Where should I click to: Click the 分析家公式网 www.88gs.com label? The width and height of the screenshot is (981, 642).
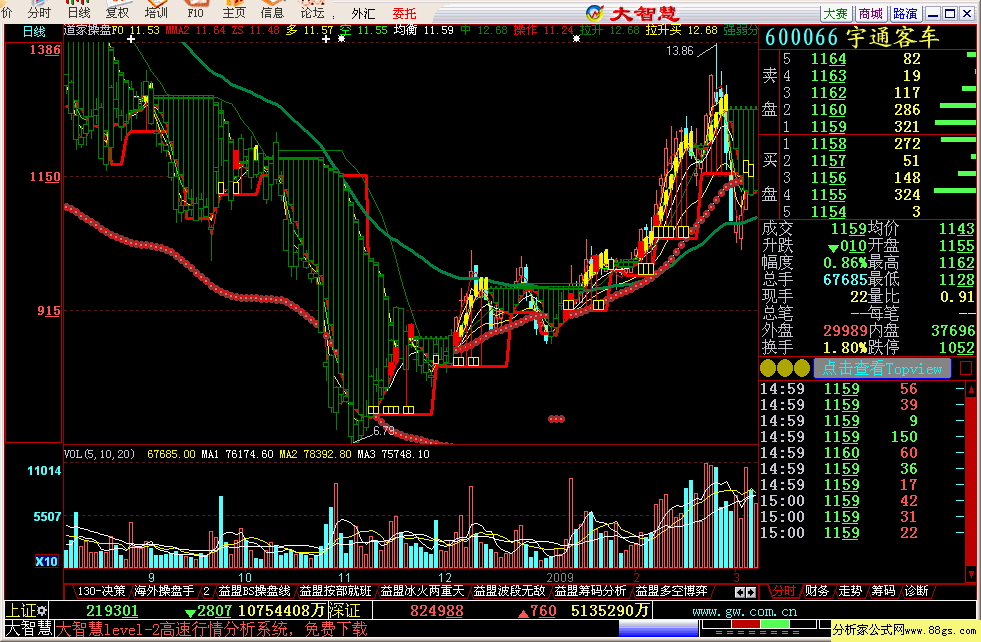pyautogui.click(x=905, y=629)
